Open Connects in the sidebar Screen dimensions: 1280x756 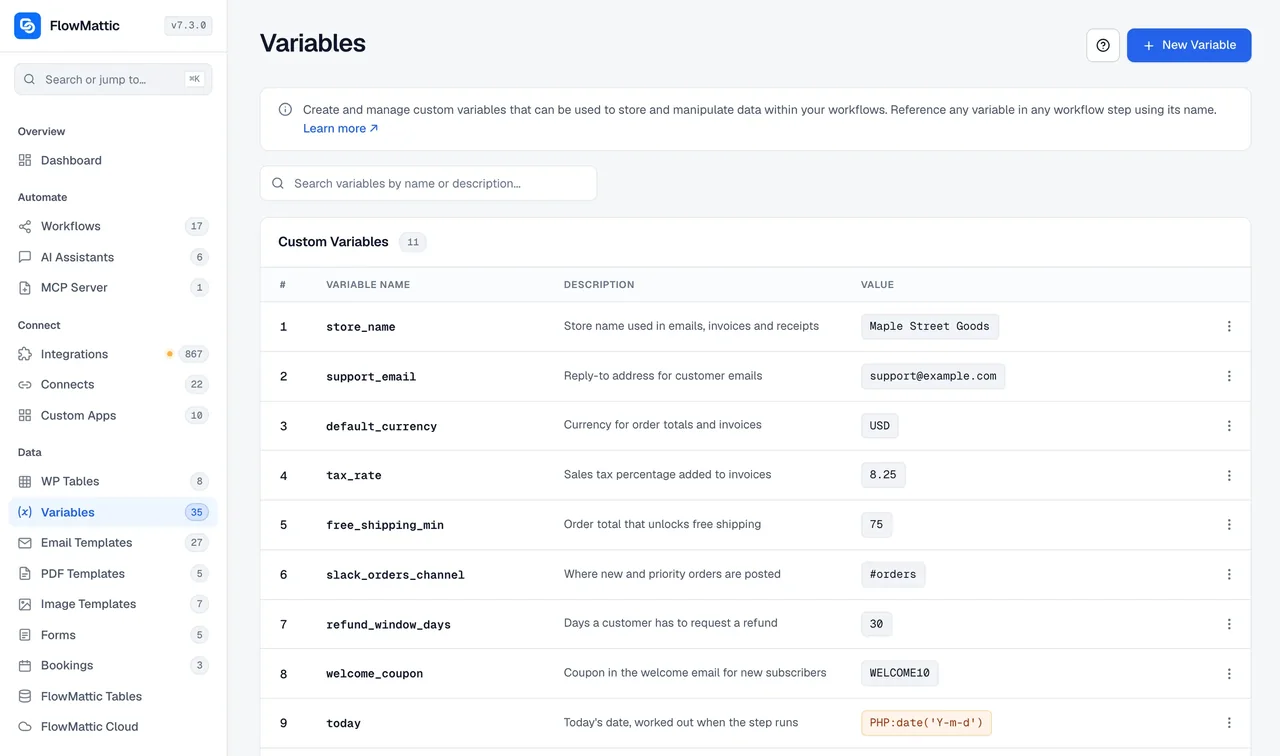click(113, 385)
